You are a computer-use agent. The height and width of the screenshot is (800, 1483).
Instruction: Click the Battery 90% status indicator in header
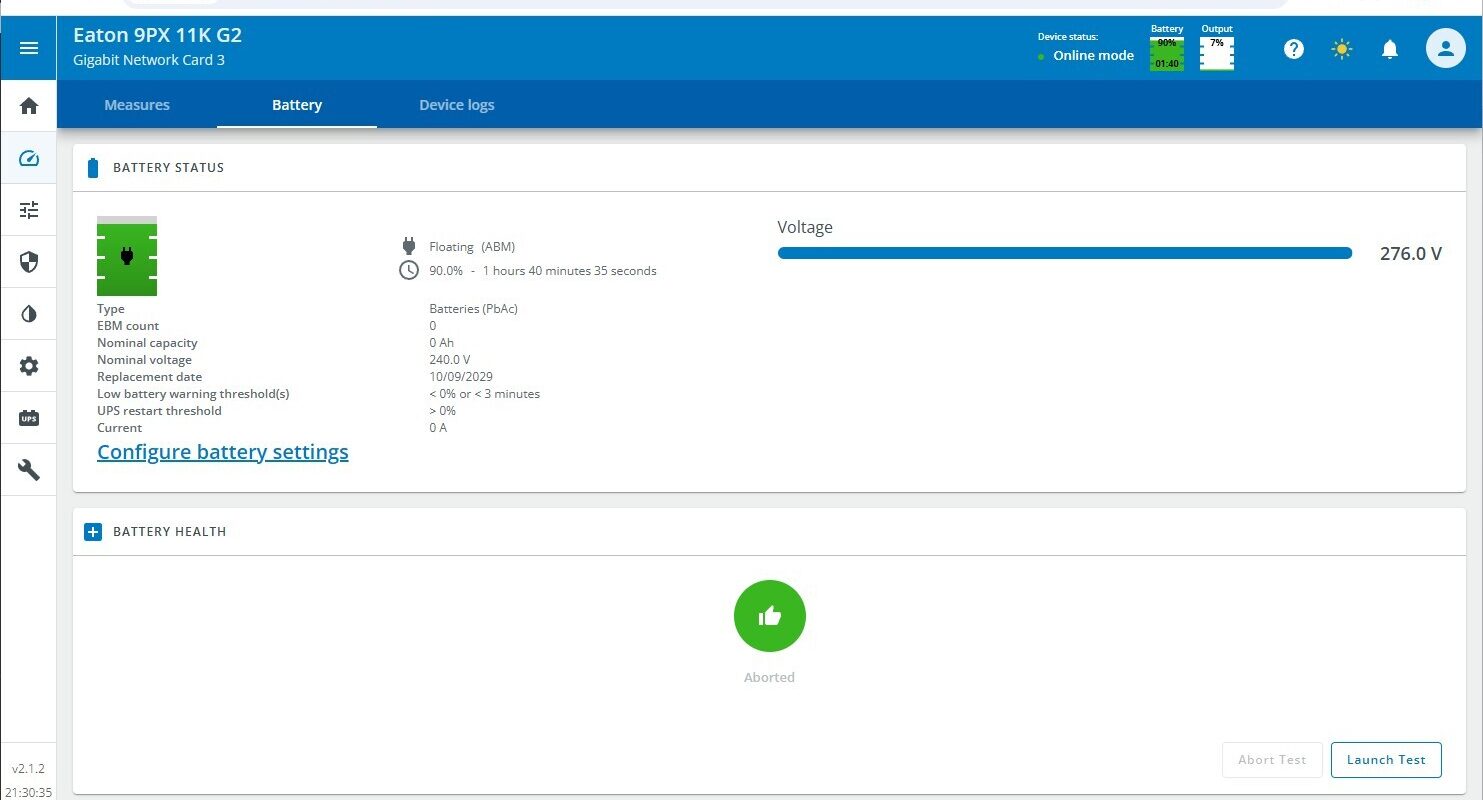(x=1167, y=53)
